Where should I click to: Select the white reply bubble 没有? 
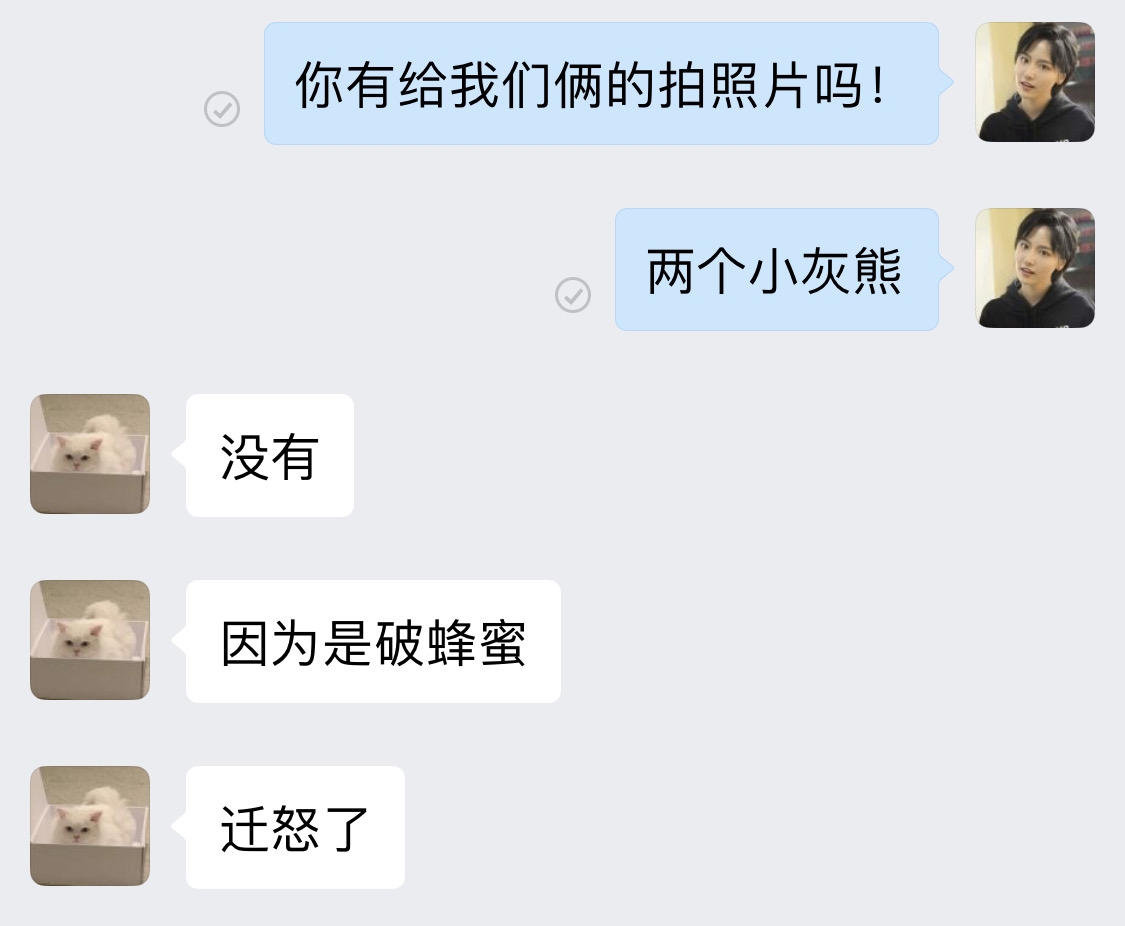tap(270, 455)
